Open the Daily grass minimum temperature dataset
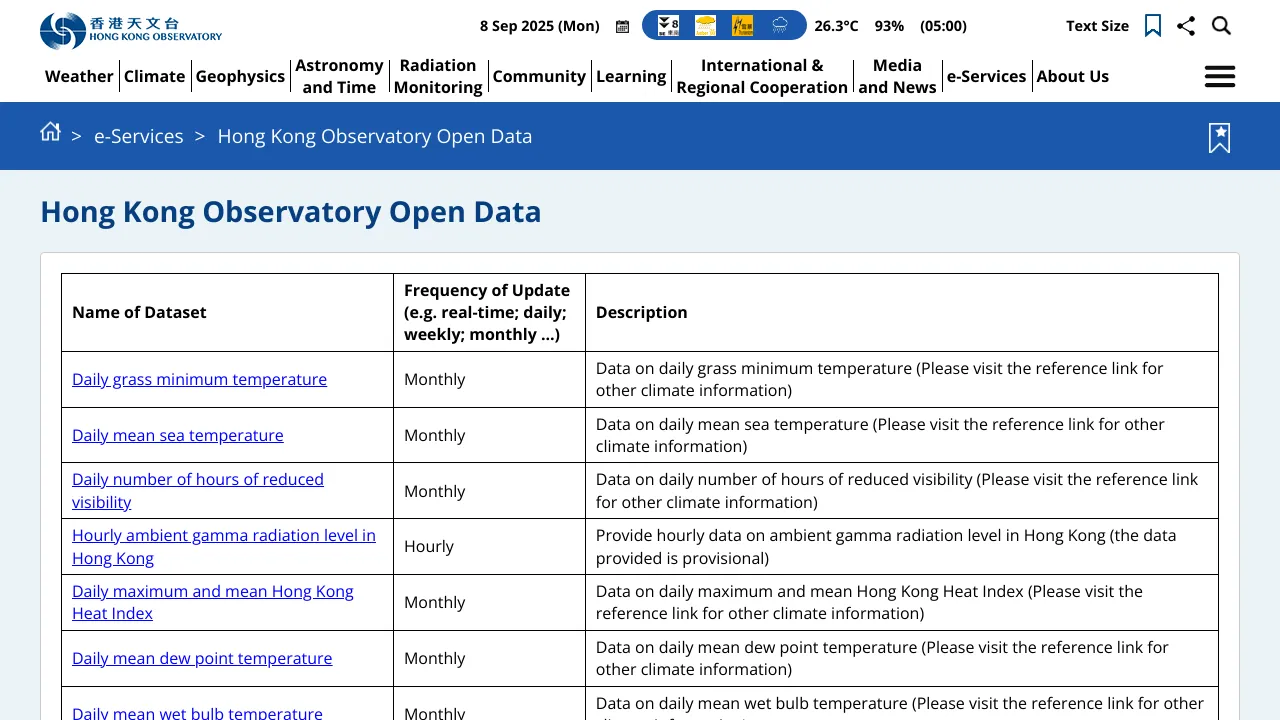The width and height of the screenshot is (1280, 720). (x=199, y=379)
